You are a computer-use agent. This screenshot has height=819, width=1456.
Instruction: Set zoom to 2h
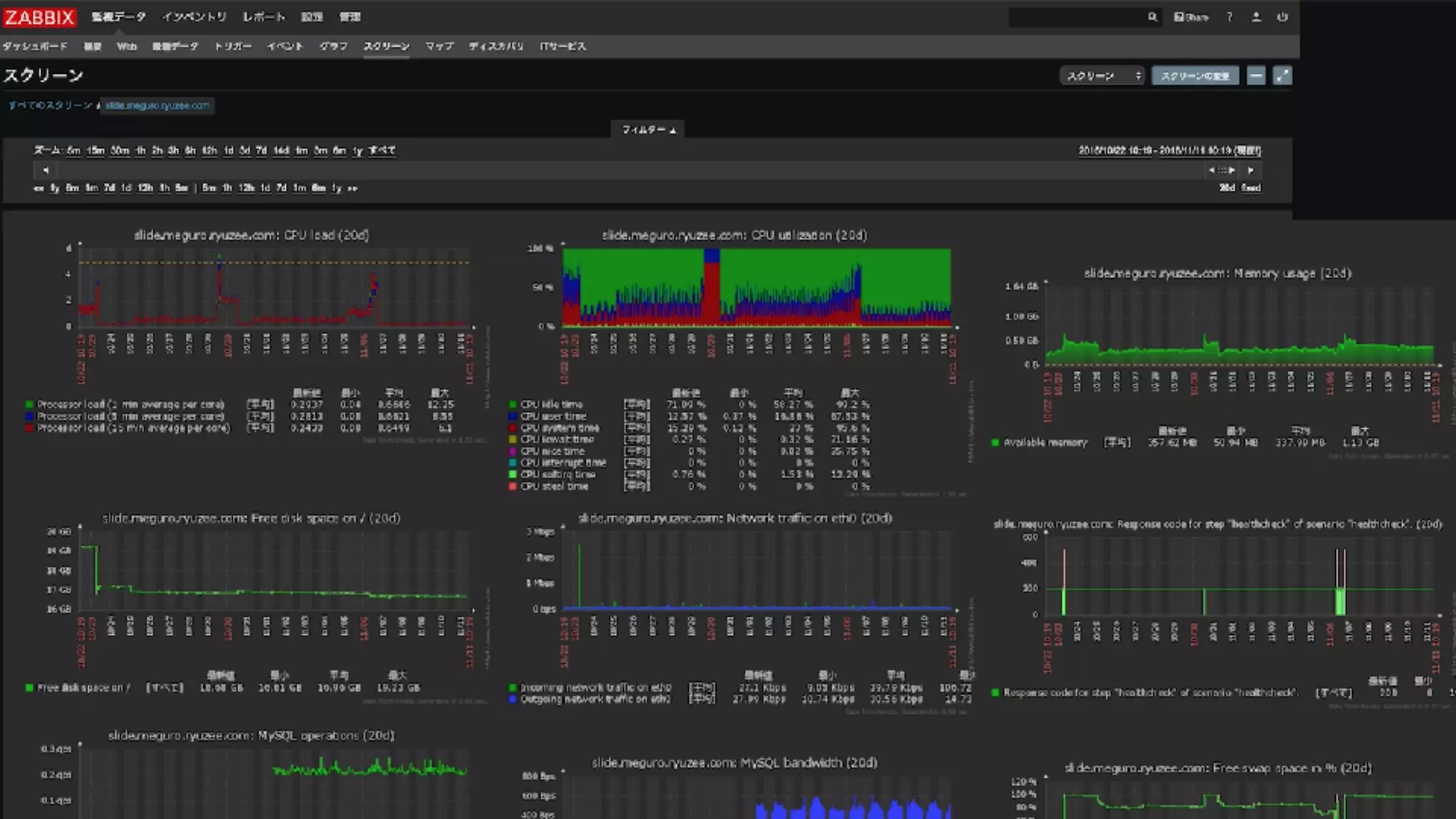[x=156, y=151]
